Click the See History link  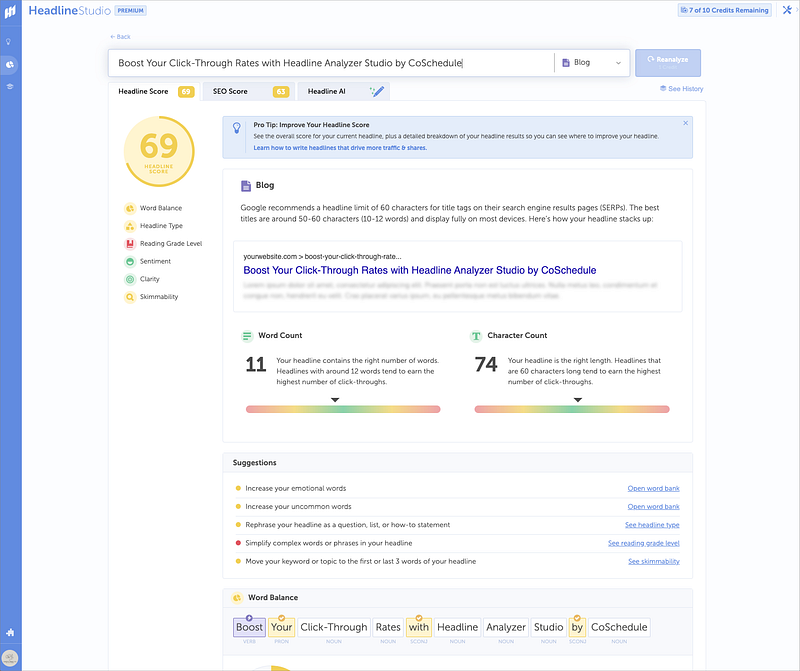(682, 89)
